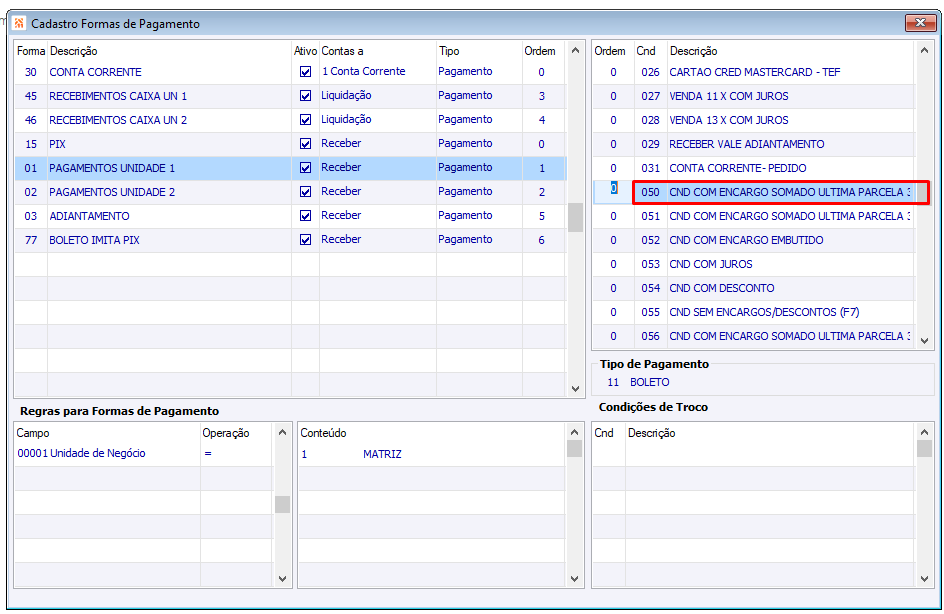944x614 pixels.
Task: Toggle Ativo checkbox for BOLETO IMITA PIX
Action: (305, 240)
